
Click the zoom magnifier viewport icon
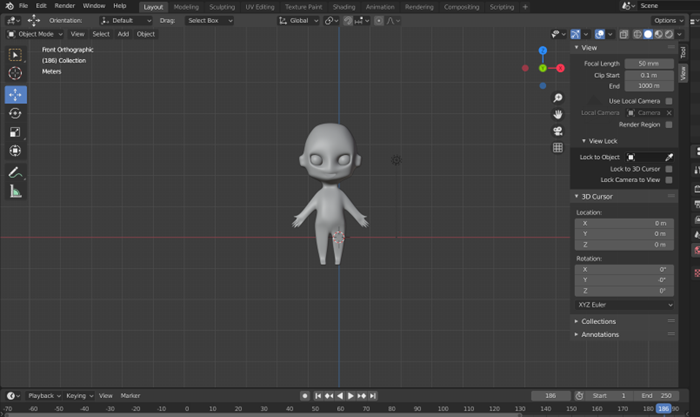pyautogui.click(x=558, y=98)
